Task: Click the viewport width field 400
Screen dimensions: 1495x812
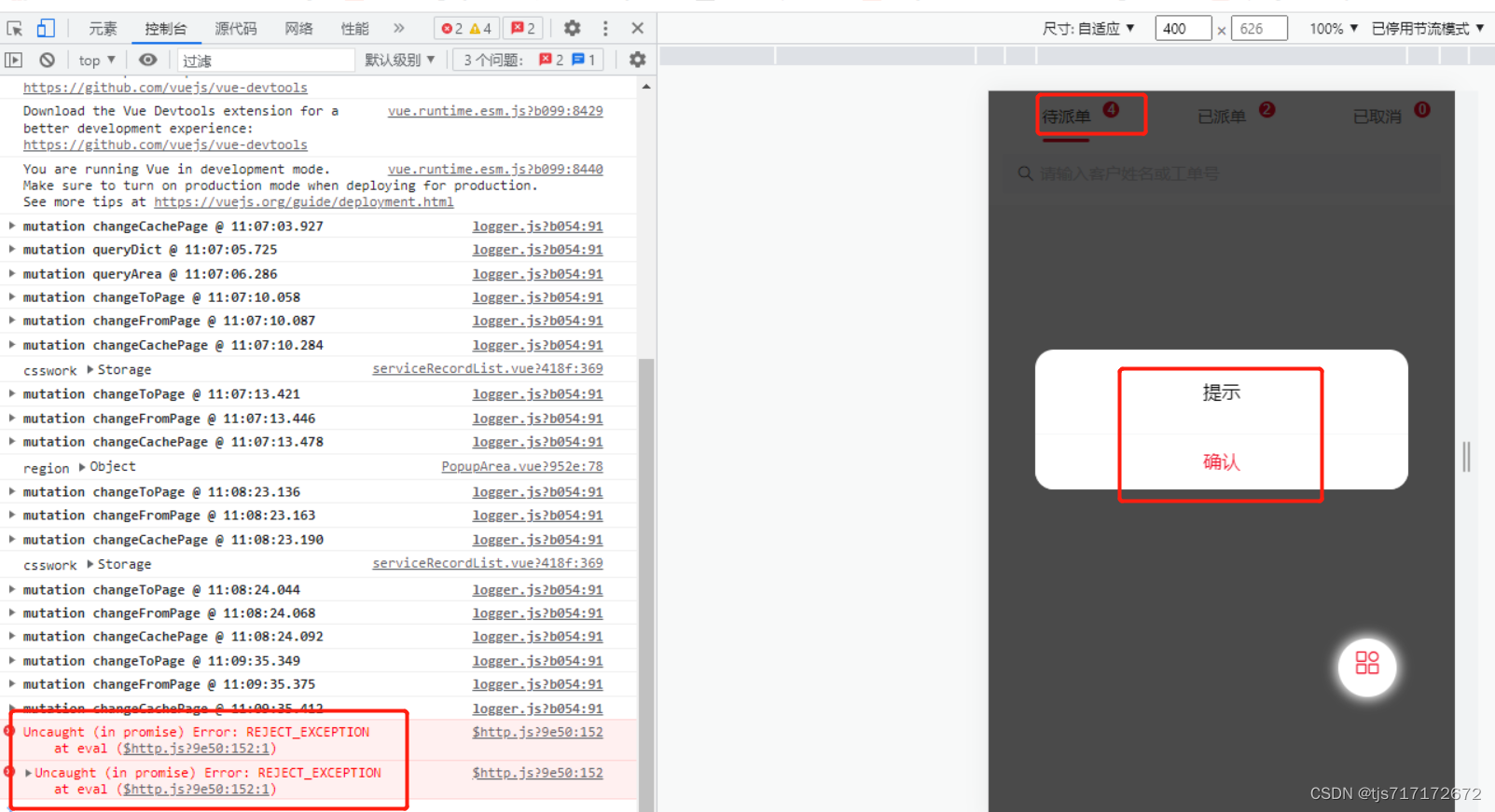Action: (1183, 29)
